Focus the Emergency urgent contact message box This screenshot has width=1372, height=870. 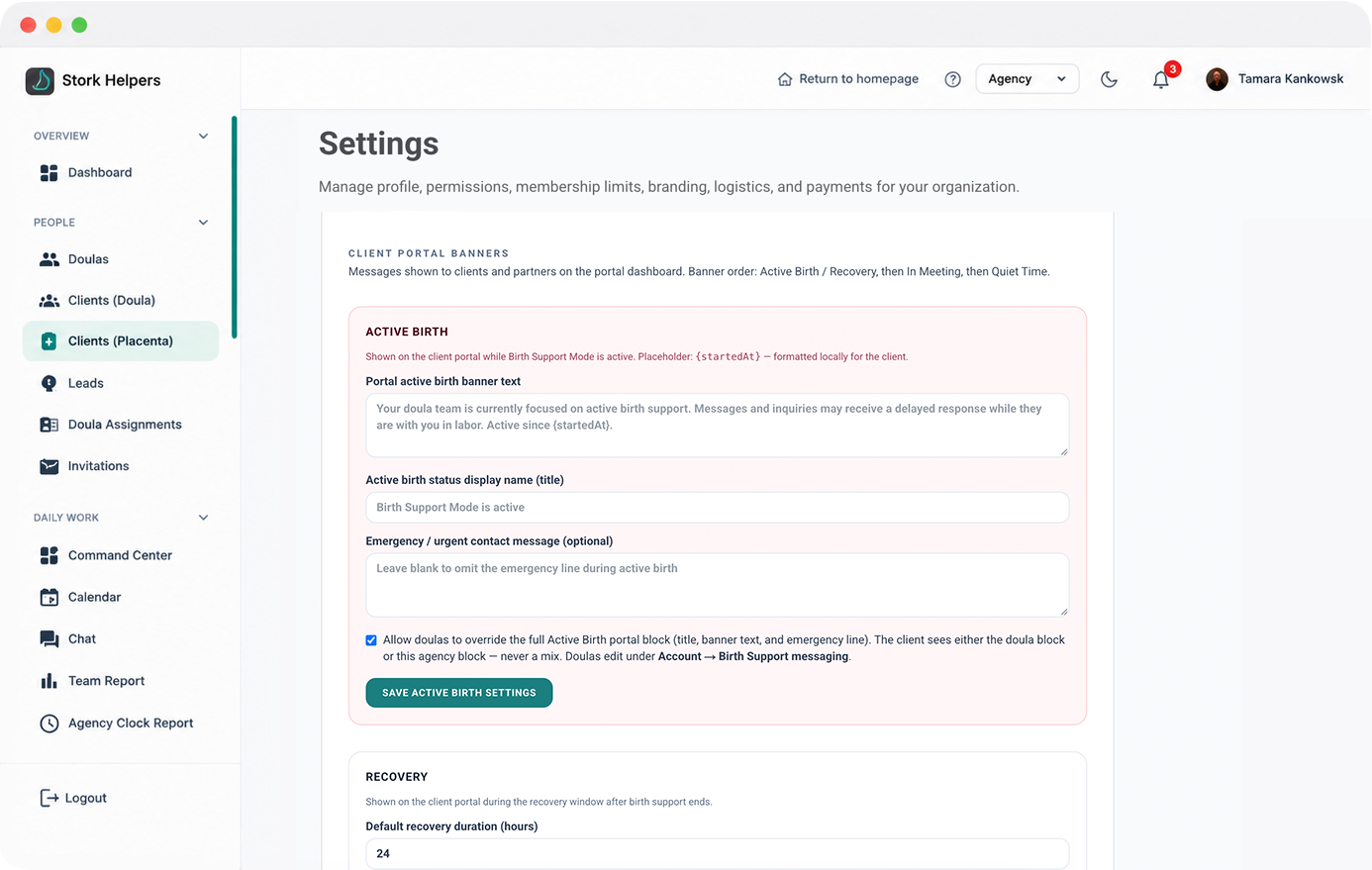tap(718, 585)
